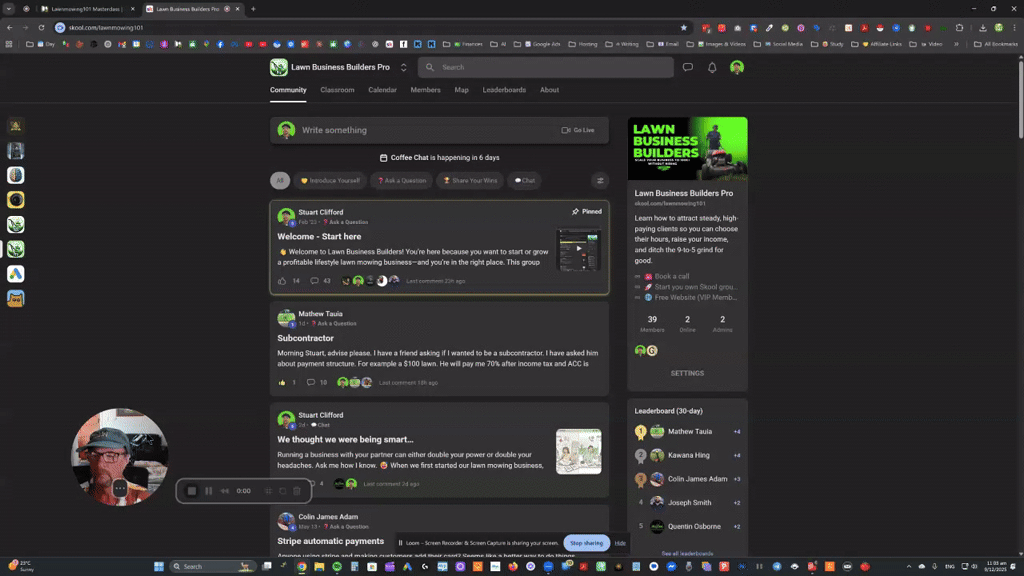
Task: Open the Welcome post video thumbnail
Action: [x=579, y=249]
